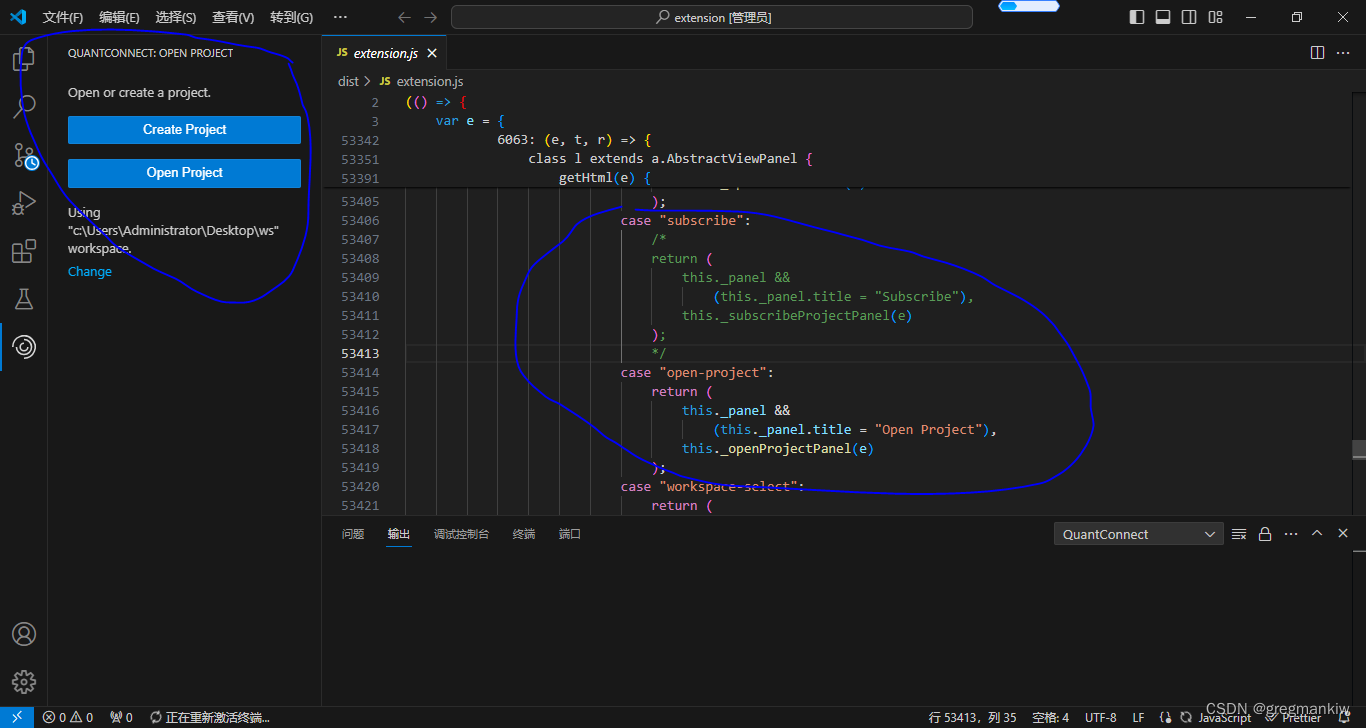Open the Source Control view icon
This screenshot has width=1366, height=728.
(24, 155)
